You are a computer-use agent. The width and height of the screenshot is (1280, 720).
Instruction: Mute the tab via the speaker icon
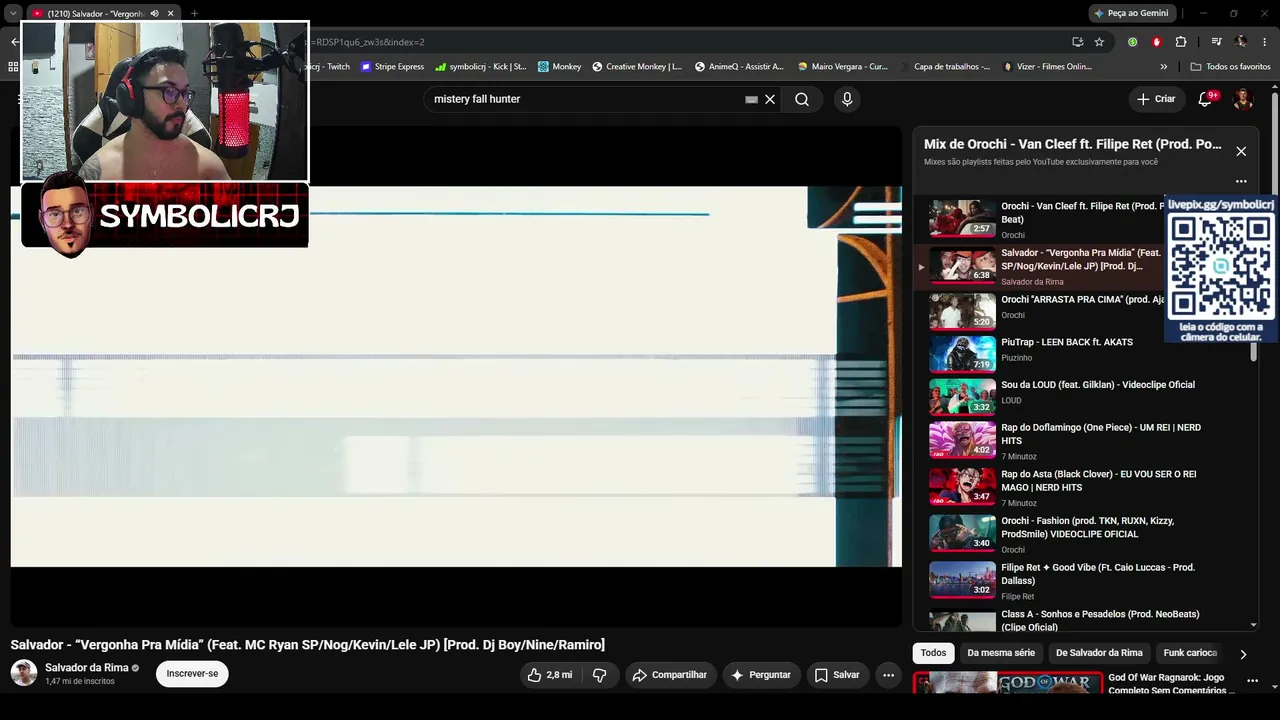tap(154, 13)
